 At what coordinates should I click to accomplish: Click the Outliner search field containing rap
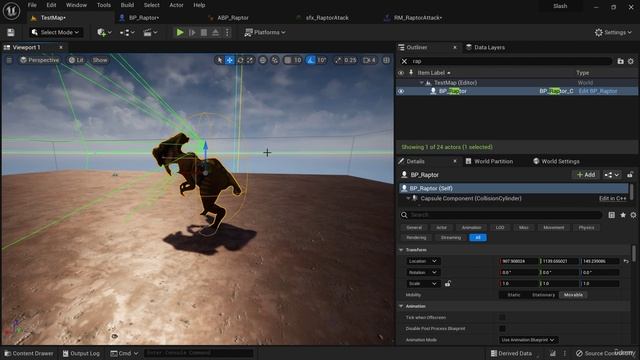[x=511, y=61]
